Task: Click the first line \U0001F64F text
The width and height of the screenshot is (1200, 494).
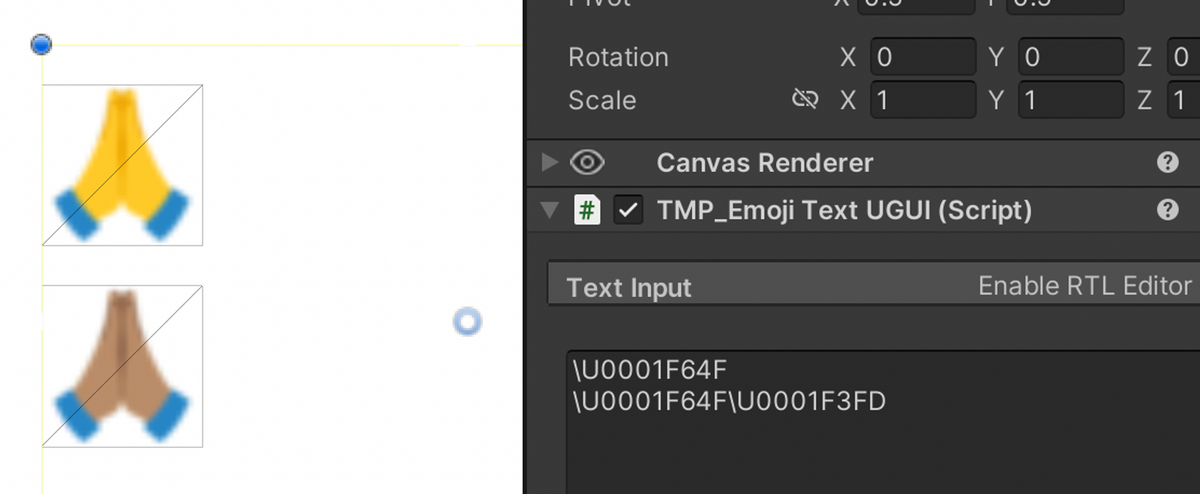Action: click(x=650, y=370)
